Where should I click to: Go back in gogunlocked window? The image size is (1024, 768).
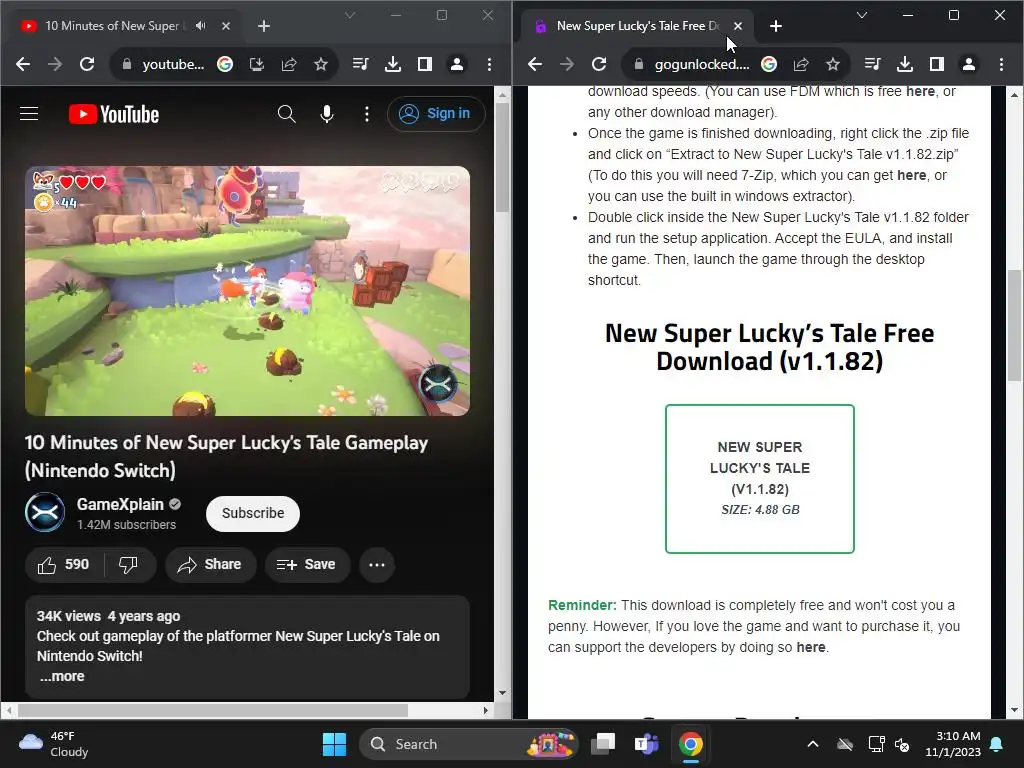(x=535, y=64)
